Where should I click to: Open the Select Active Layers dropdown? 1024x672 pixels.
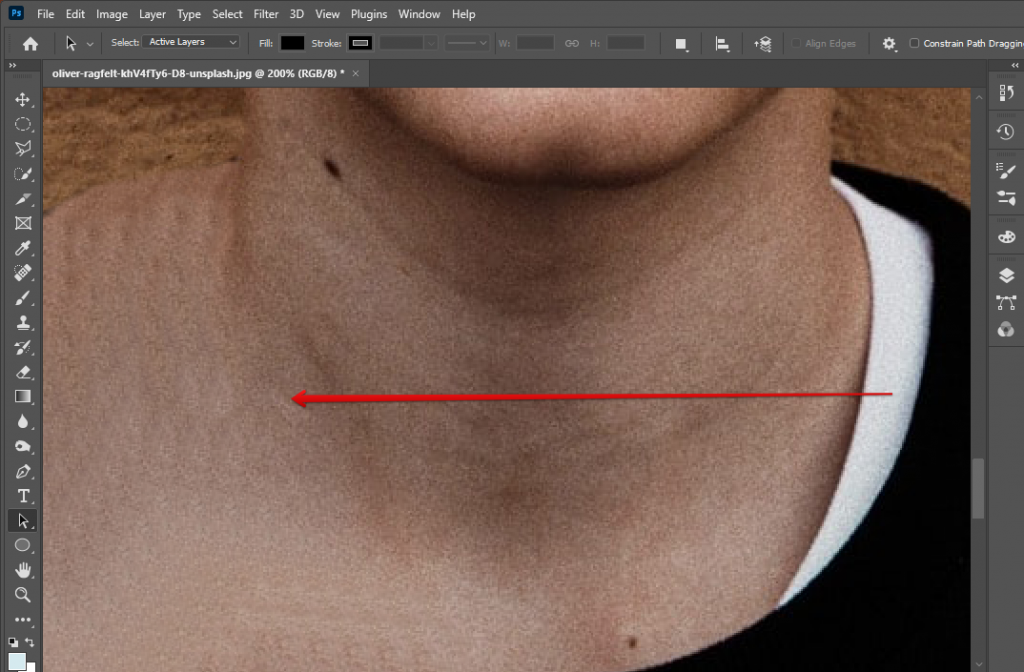point(192,43)
